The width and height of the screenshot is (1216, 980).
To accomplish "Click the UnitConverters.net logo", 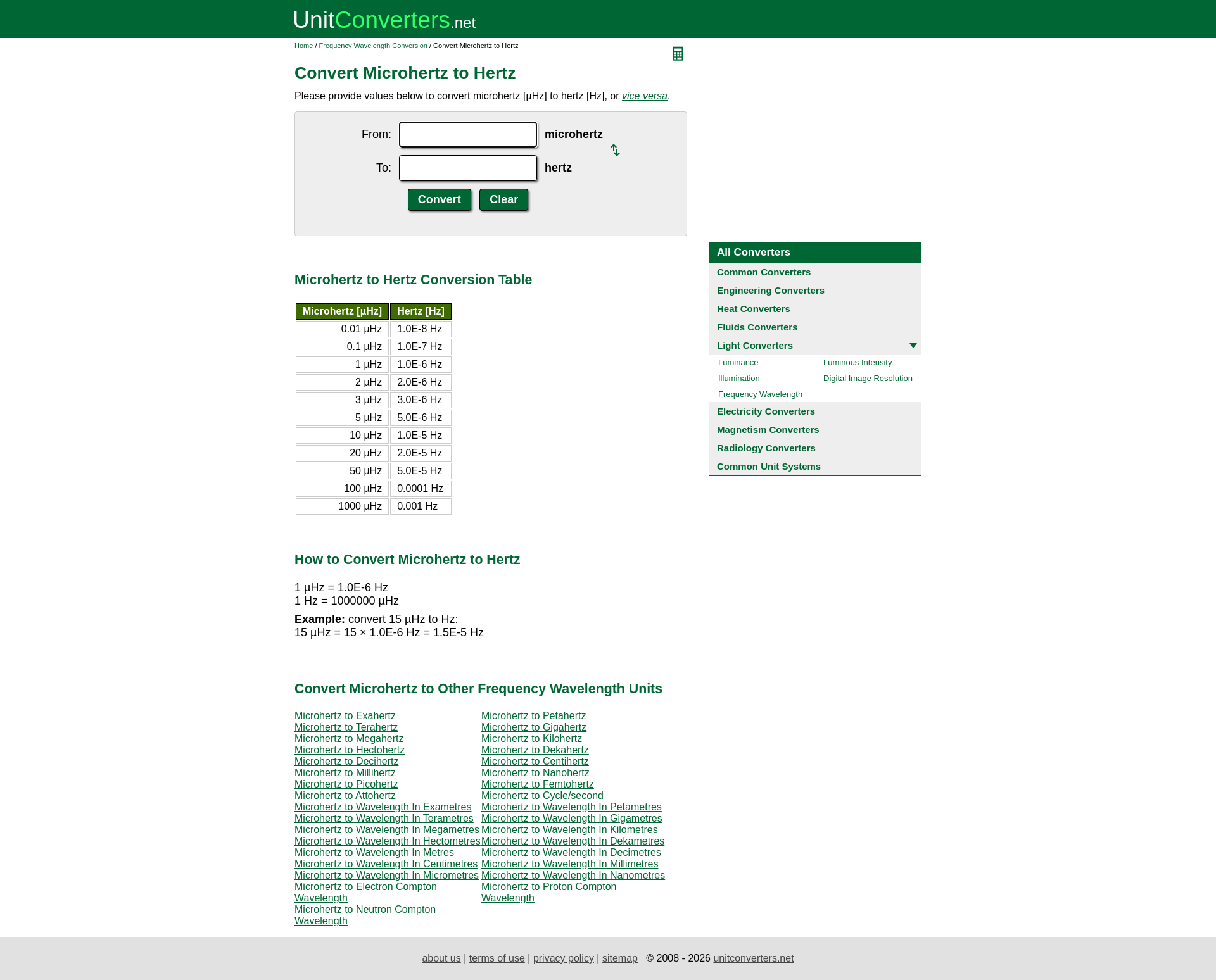I will [384, 20].
